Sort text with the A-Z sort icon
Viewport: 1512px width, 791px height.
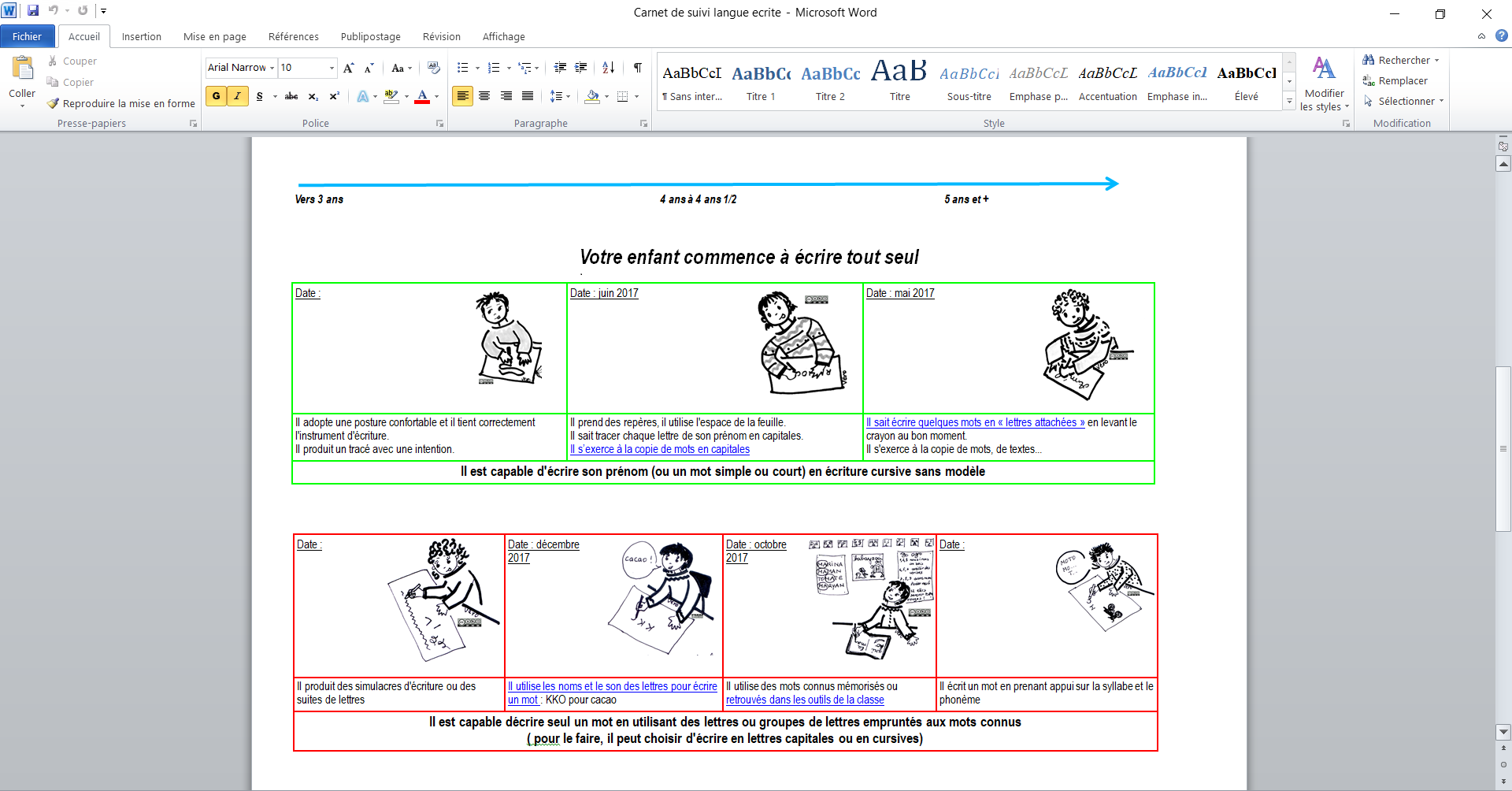pyautogui.click(x=608, y=68)
